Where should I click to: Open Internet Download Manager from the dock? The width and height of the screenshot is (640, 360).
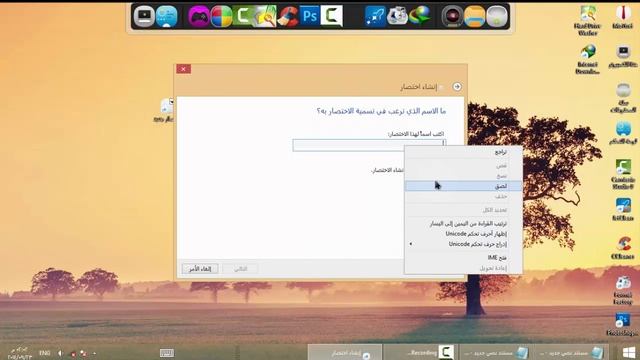click(420, 17)
